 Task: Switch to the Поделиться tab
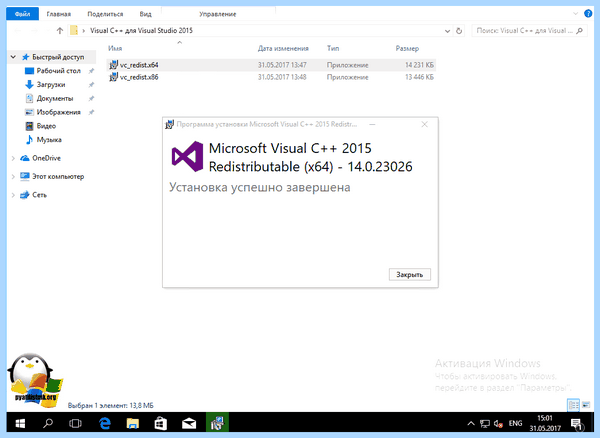(x=105, y=14)
